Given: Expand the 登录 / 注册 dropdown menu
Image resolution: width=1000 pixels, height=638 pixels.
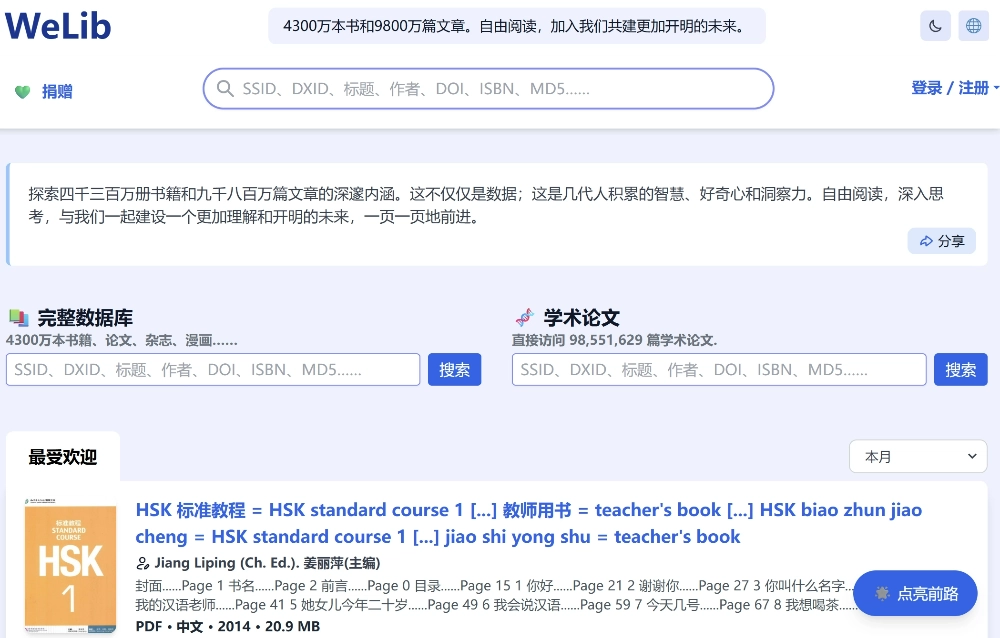Looking at the screenshot, I should (x=954, y=88).
